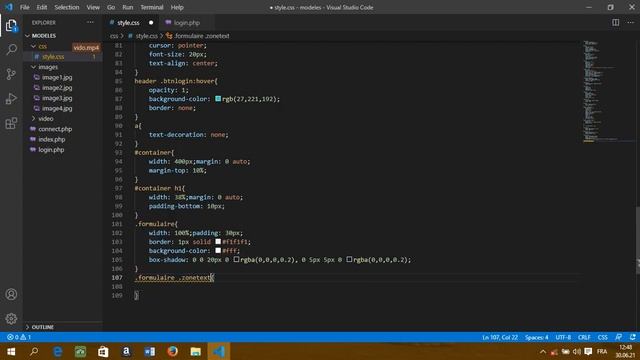Open Windows Start menu

pyautogui.click(x=11, y=351)
